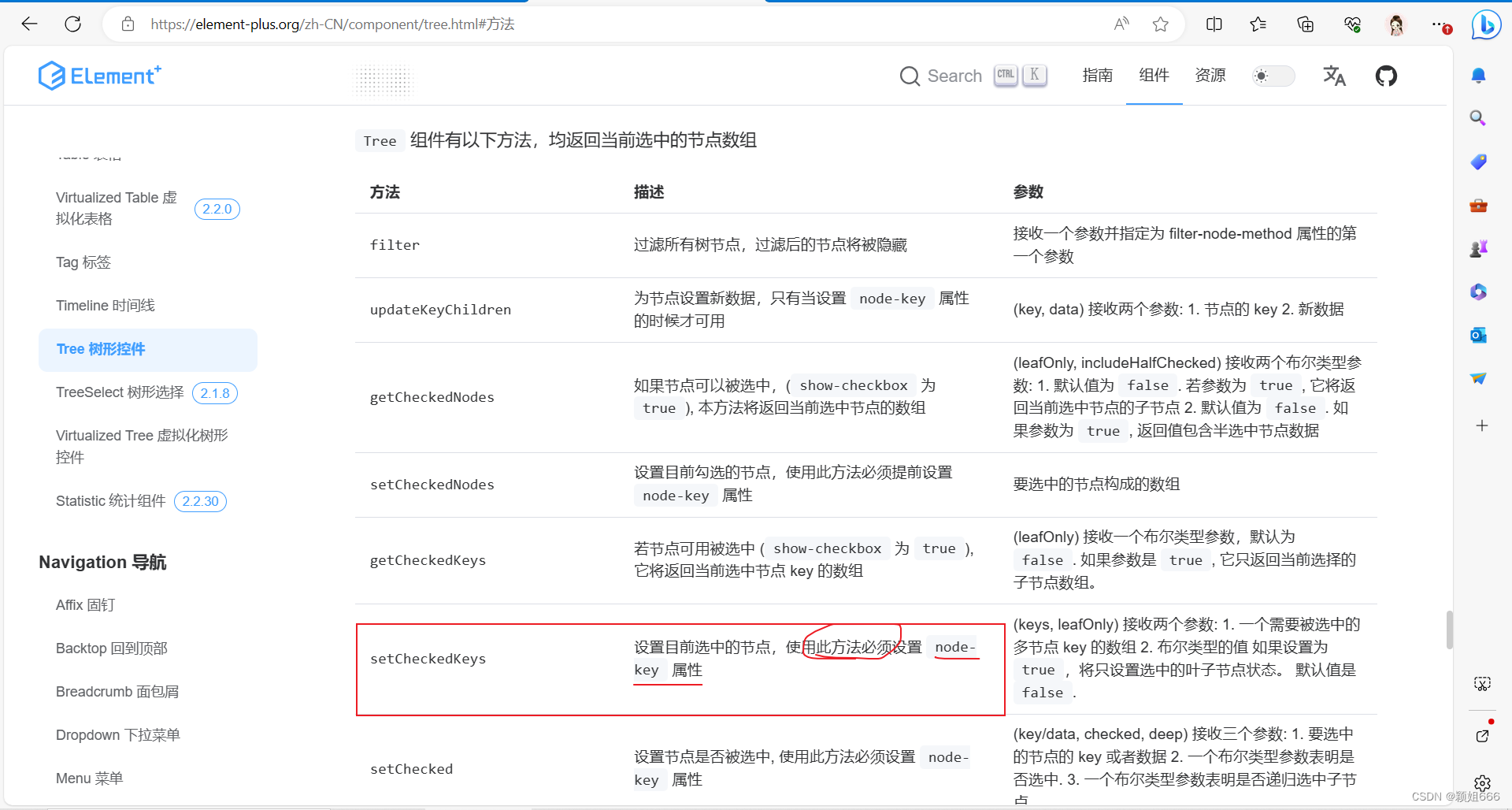The image size is (1512, 810).
Task: Switch site language using the translate icon
Action: pos(1334,76)
